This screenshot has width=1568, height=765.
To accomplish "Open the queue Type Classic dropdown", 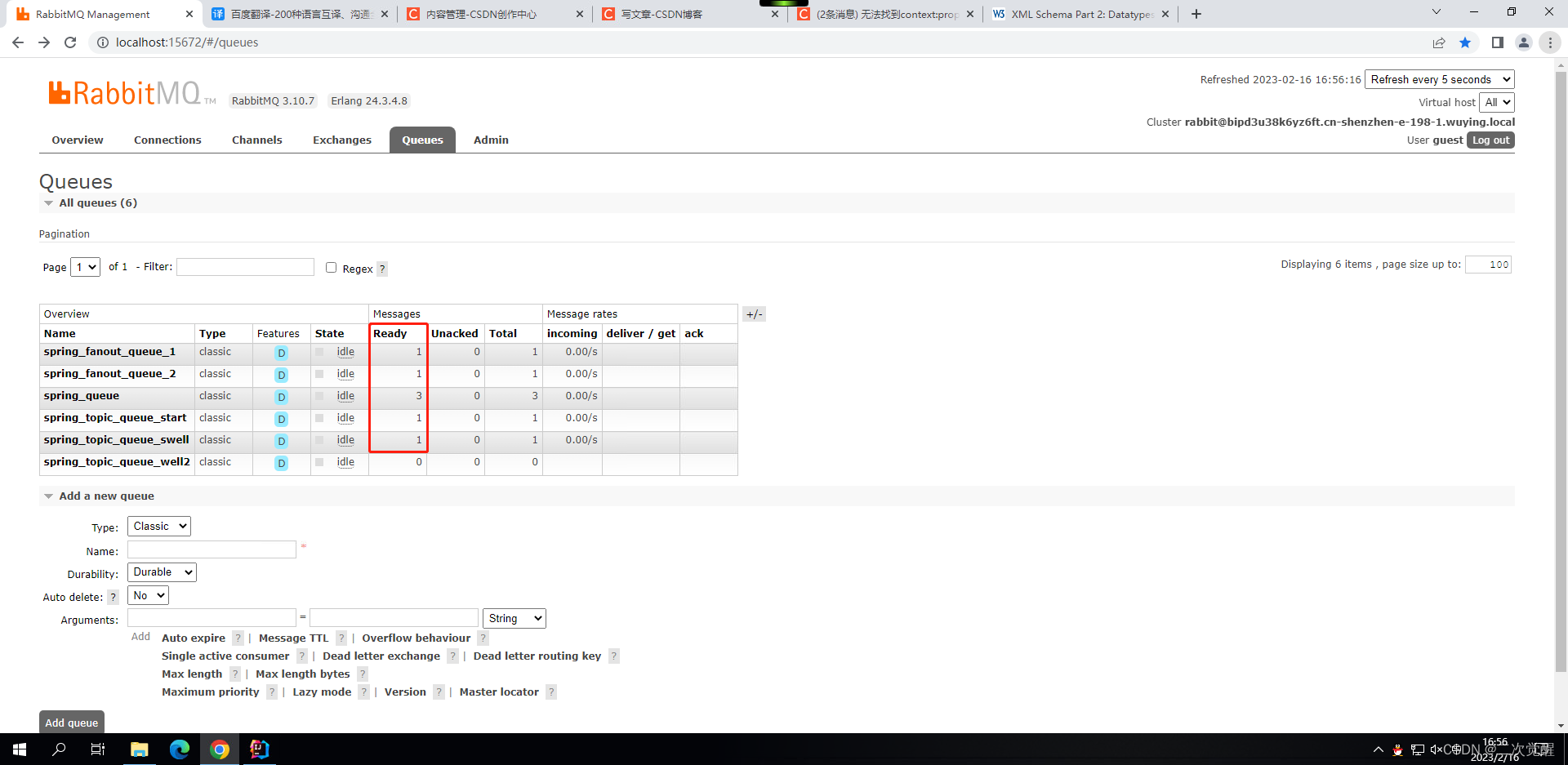I will point(159,527).
